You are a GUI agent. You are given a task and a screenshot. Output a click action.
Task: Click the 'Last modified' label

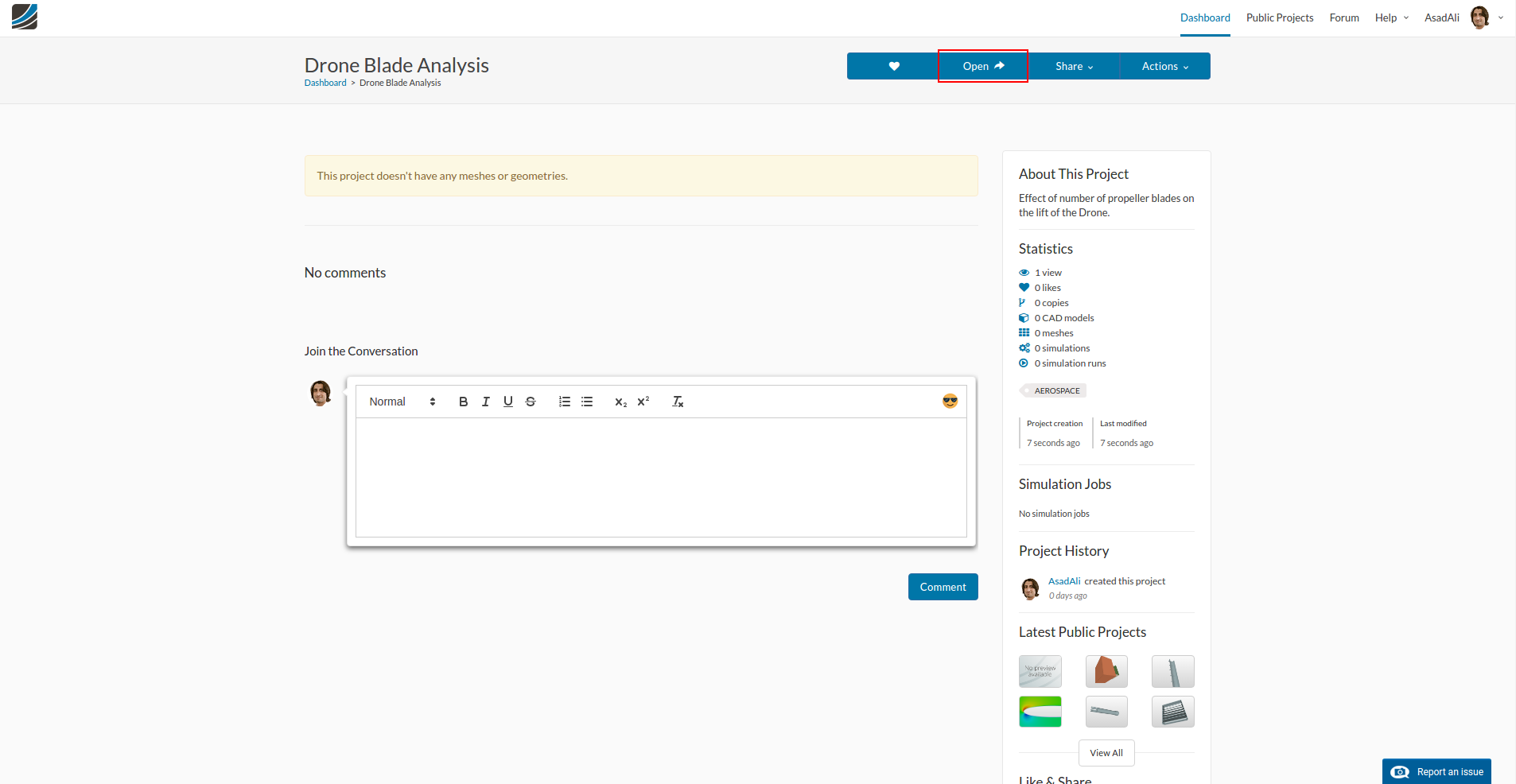[x=1123, y=424]
